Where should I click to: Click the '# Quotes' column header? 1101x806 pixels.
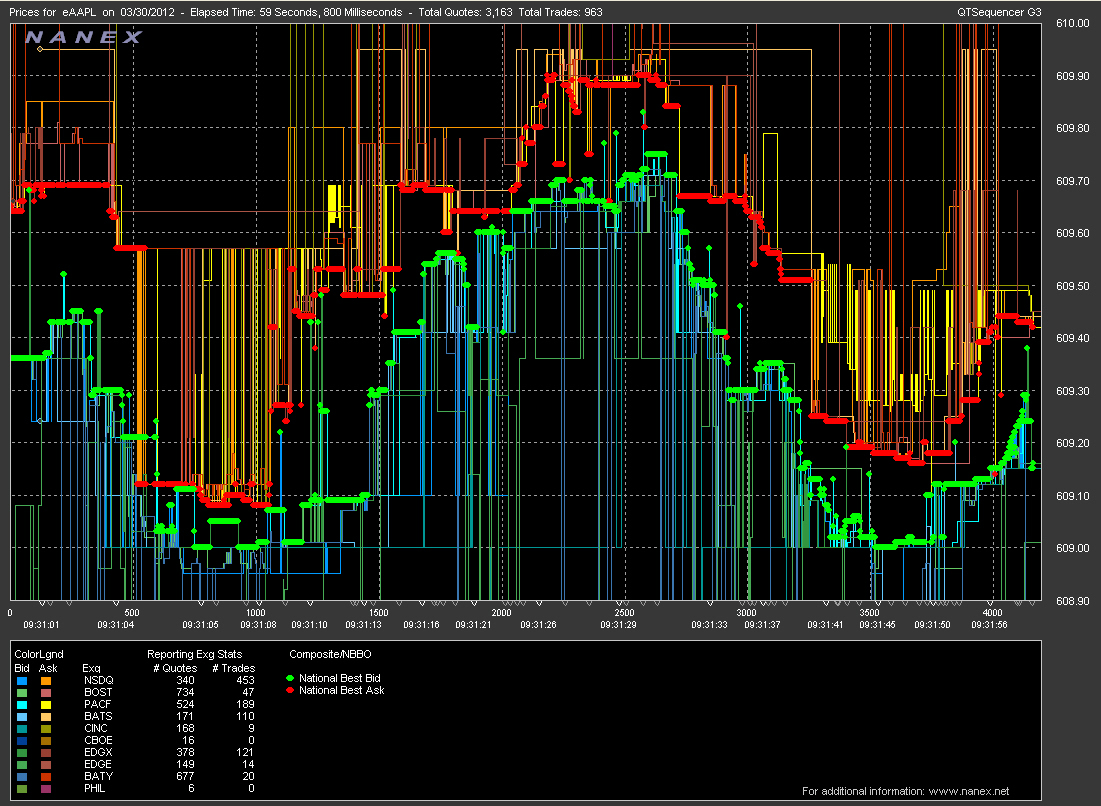175,668
